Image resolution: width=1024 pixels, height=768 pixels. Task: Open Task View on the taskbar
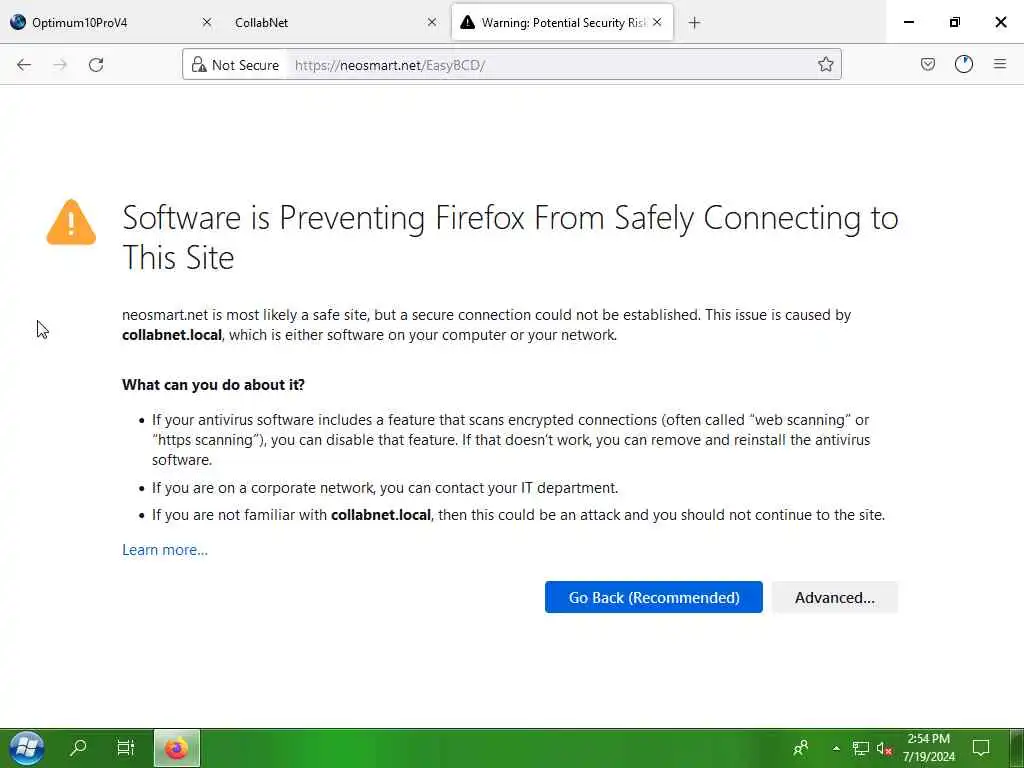pyautogui.click(x=125, y=748)
